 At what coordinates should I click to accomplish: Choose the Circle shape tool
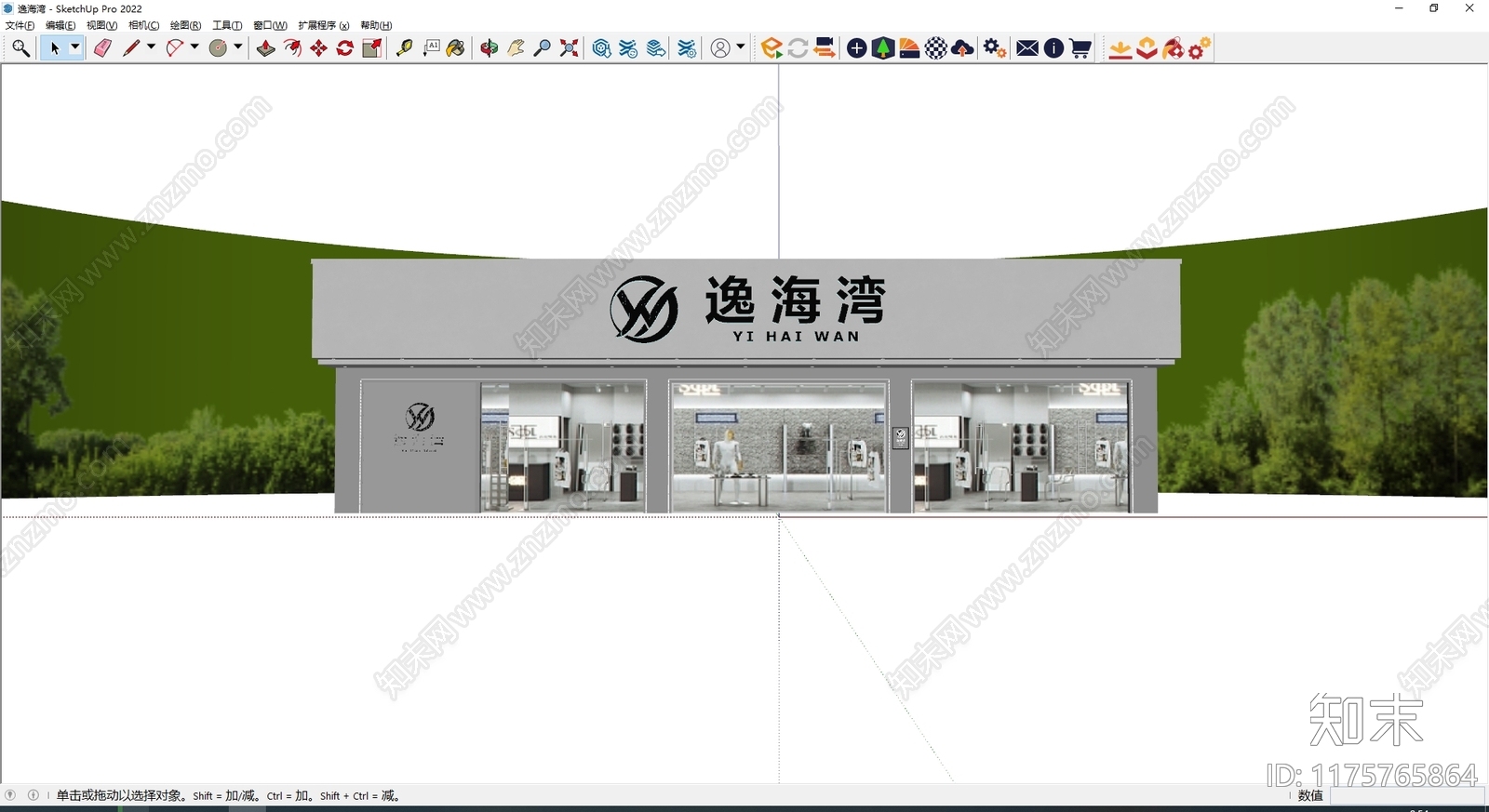coord(218,48)
